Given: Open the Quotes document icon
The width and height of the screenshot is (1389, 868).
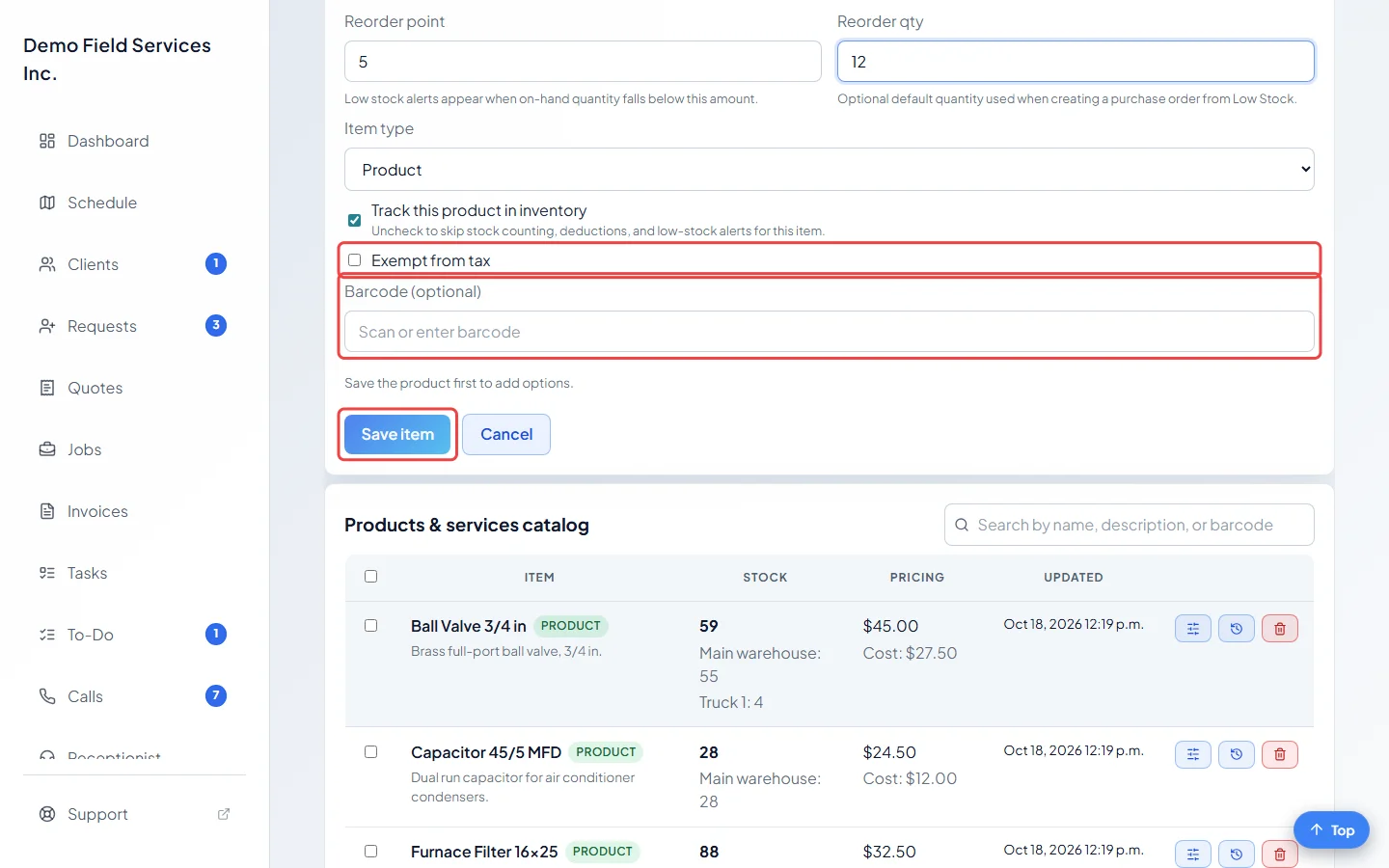Looking at the screenshot, I should [x=47, y=388].
